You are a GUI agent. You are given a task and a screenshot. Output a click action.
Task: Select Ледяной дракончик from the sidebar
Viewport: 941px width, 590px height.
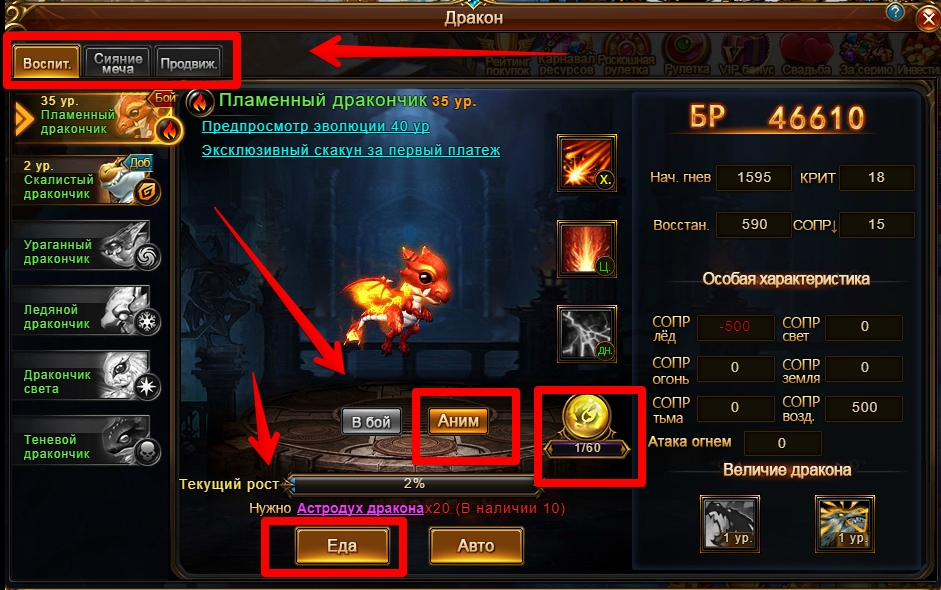pyautogui.click(x=86, y=316)
